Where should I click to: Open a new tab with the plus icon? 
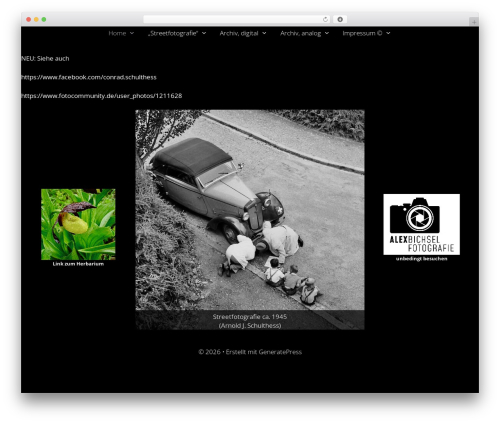tap(474, 22)
